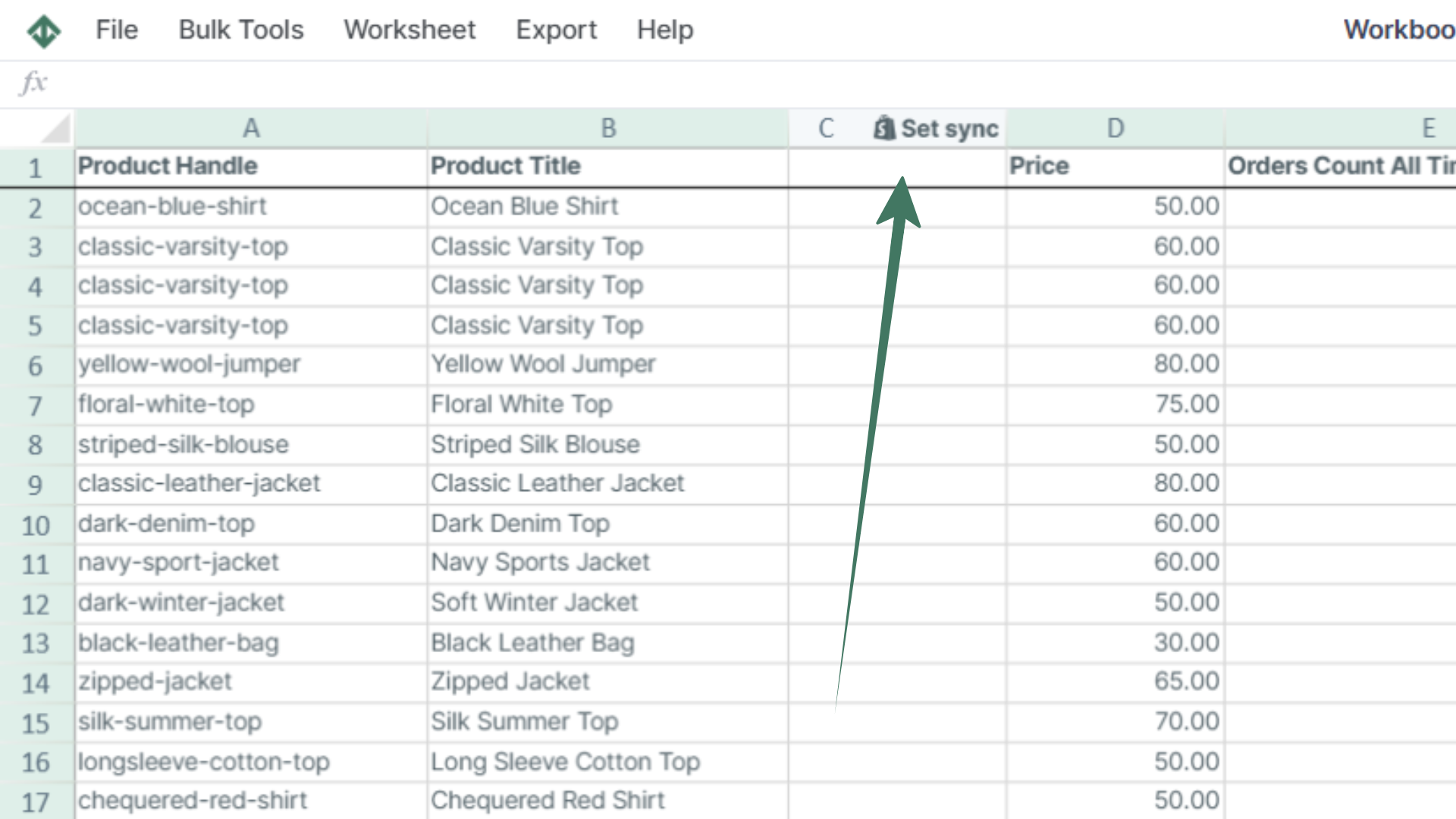Open the Export menu
The height and width of the screenshot is (819, 1456).
(553, 30)
